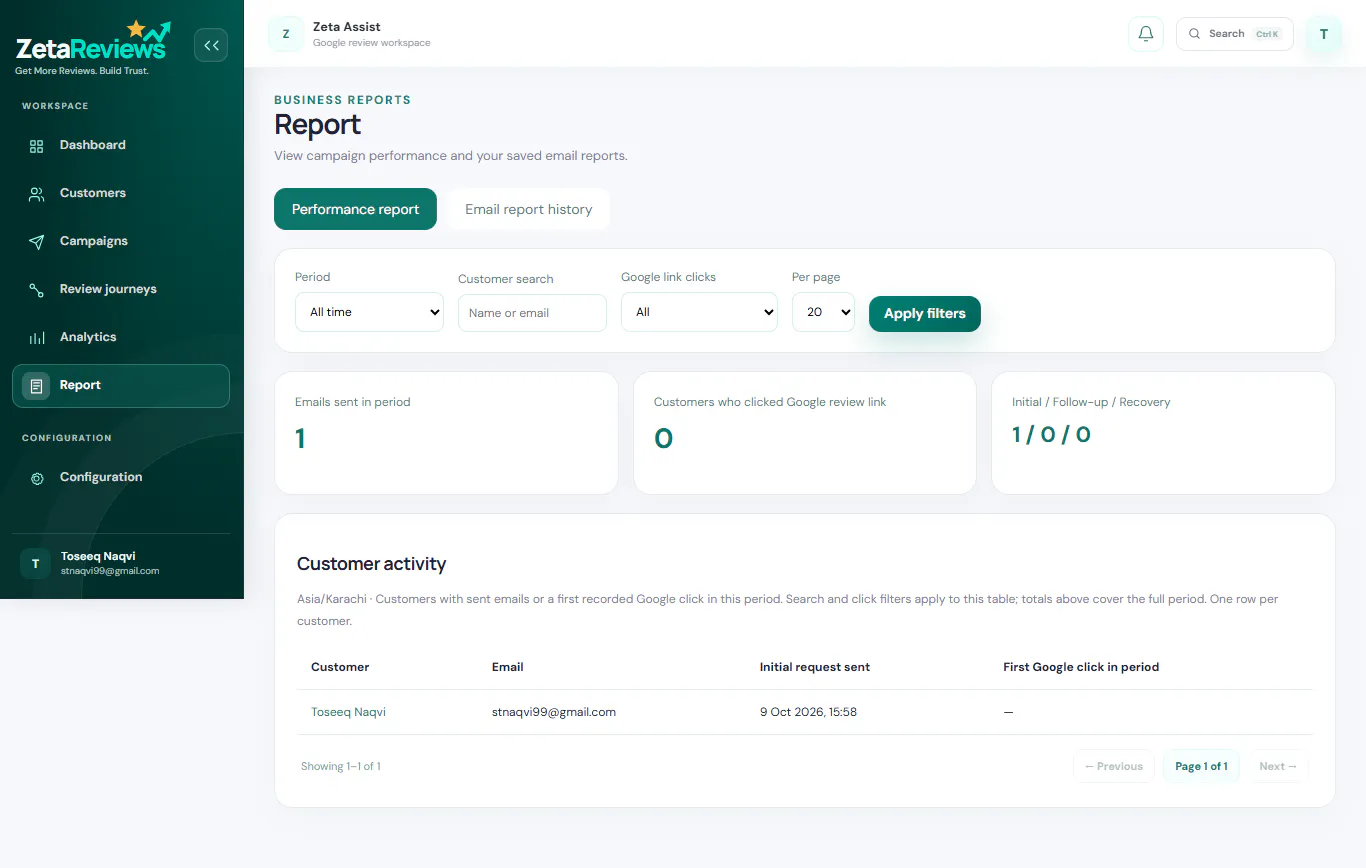Go to Customers in the sidebar
Viewport: 1366px width, 868px height.
(121, 193)
